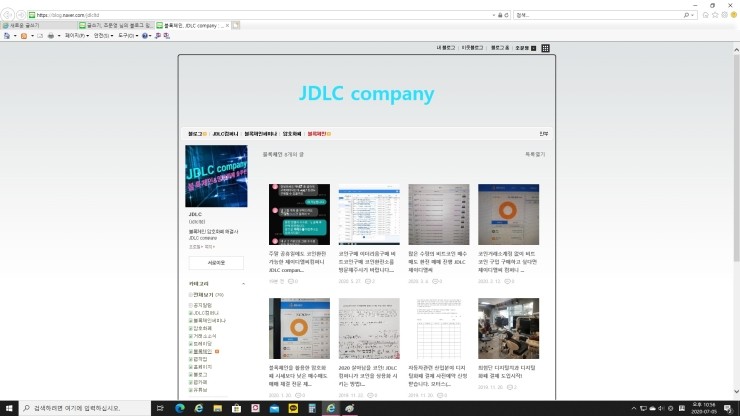Select JDLC컴퍼니 in the blog top menu
The image size is (740, 416).
pyautogui.click(x=226, y=134)
